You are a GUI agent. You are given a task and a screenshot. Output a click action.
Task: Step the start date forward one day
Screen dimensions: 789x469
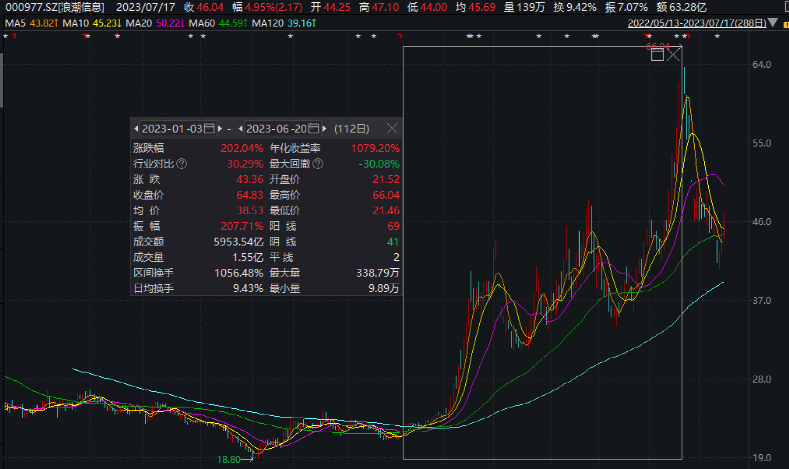point(220,129)
